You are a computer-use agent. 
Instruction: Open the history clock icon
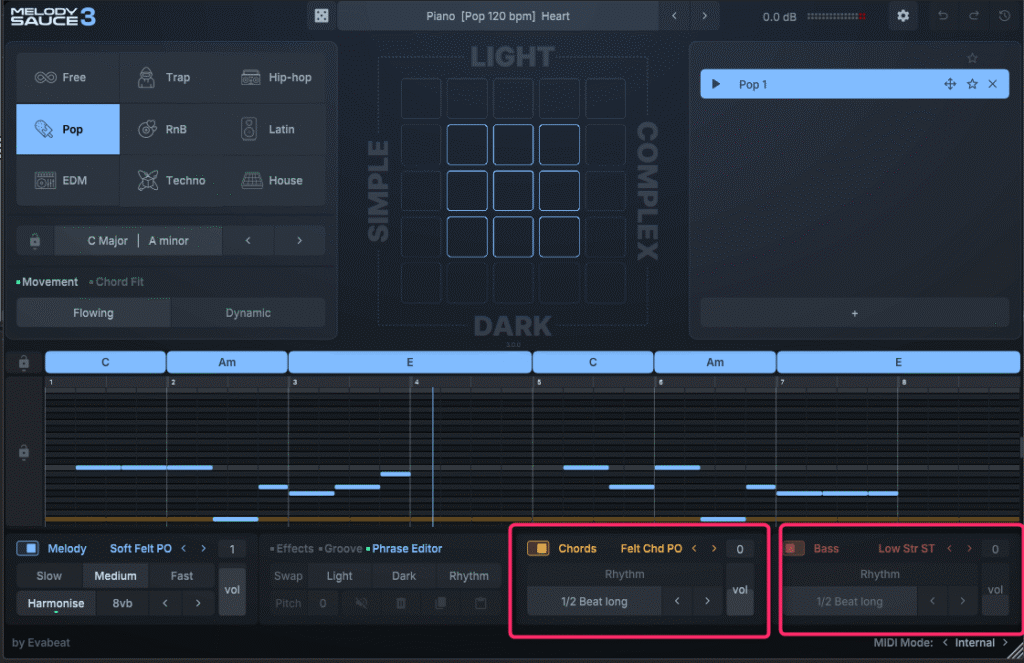click(x=1004, y=16)
